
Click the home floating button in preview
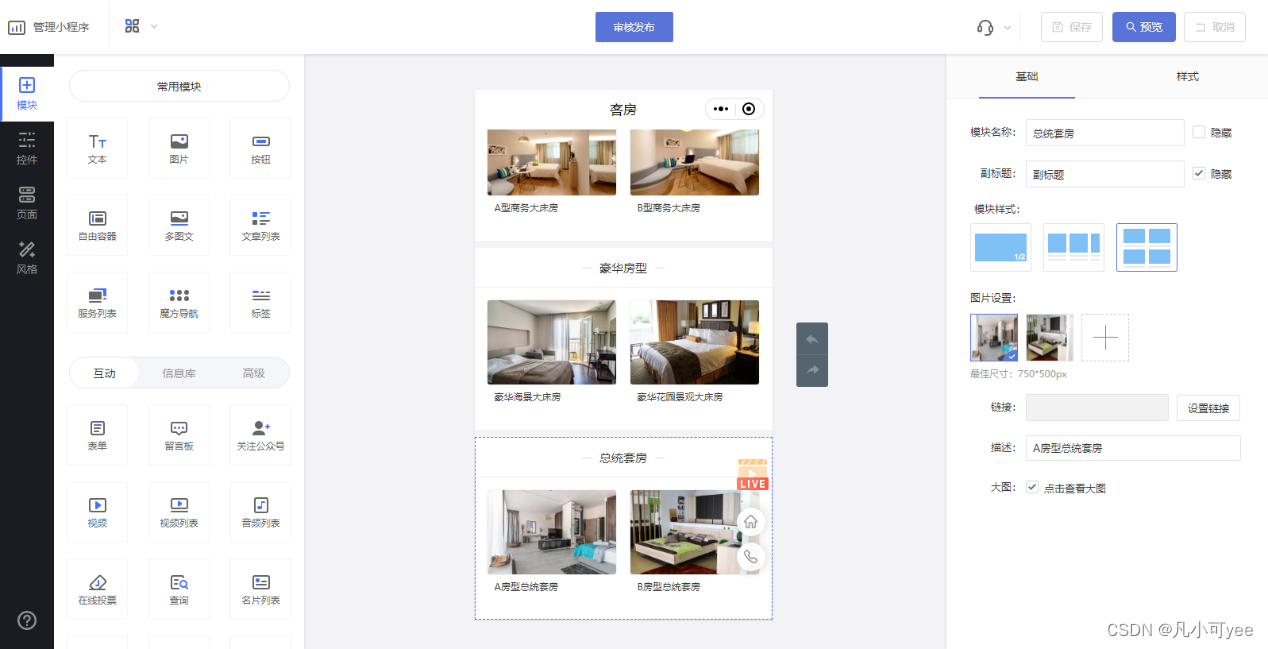tap(751, 521)
